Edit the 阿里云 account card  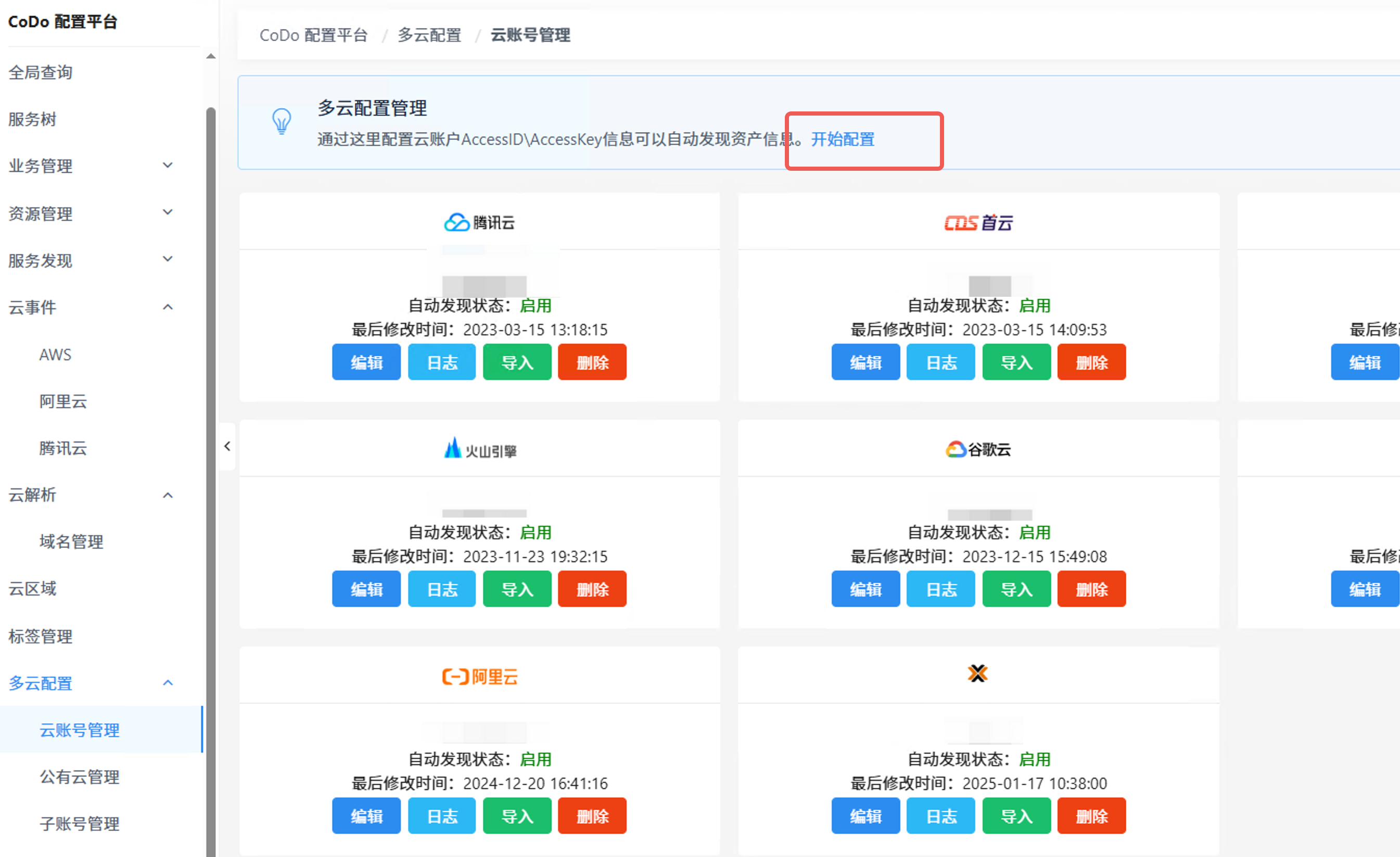[366, 815]
